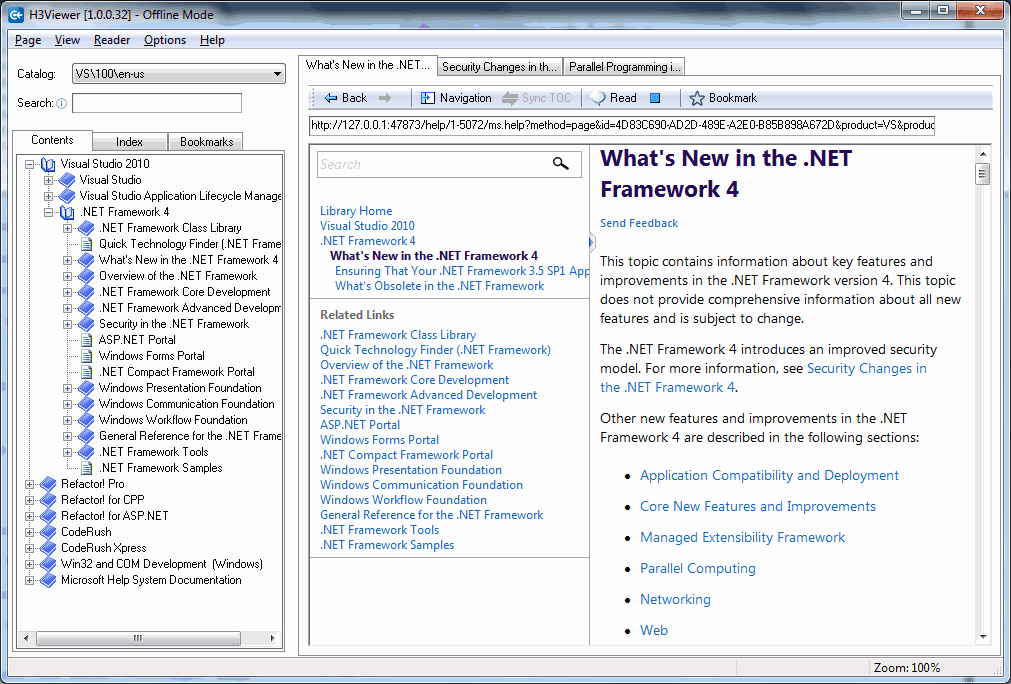Viewport: 1011px width, 684px height.
Task: Click the .NET Compact Framework Portal page icon
Action: 86,372
